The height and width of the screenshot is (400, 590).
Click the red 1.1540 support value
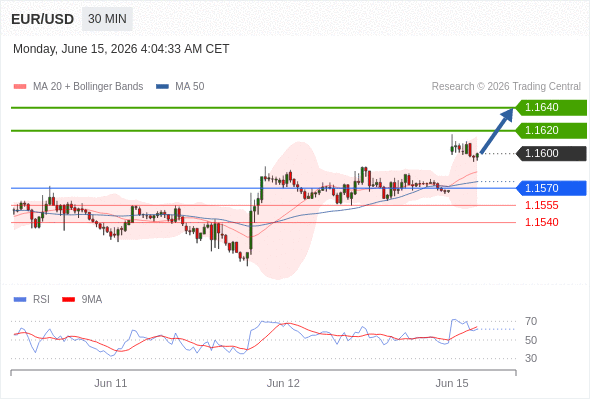click(x=541, y=222)
